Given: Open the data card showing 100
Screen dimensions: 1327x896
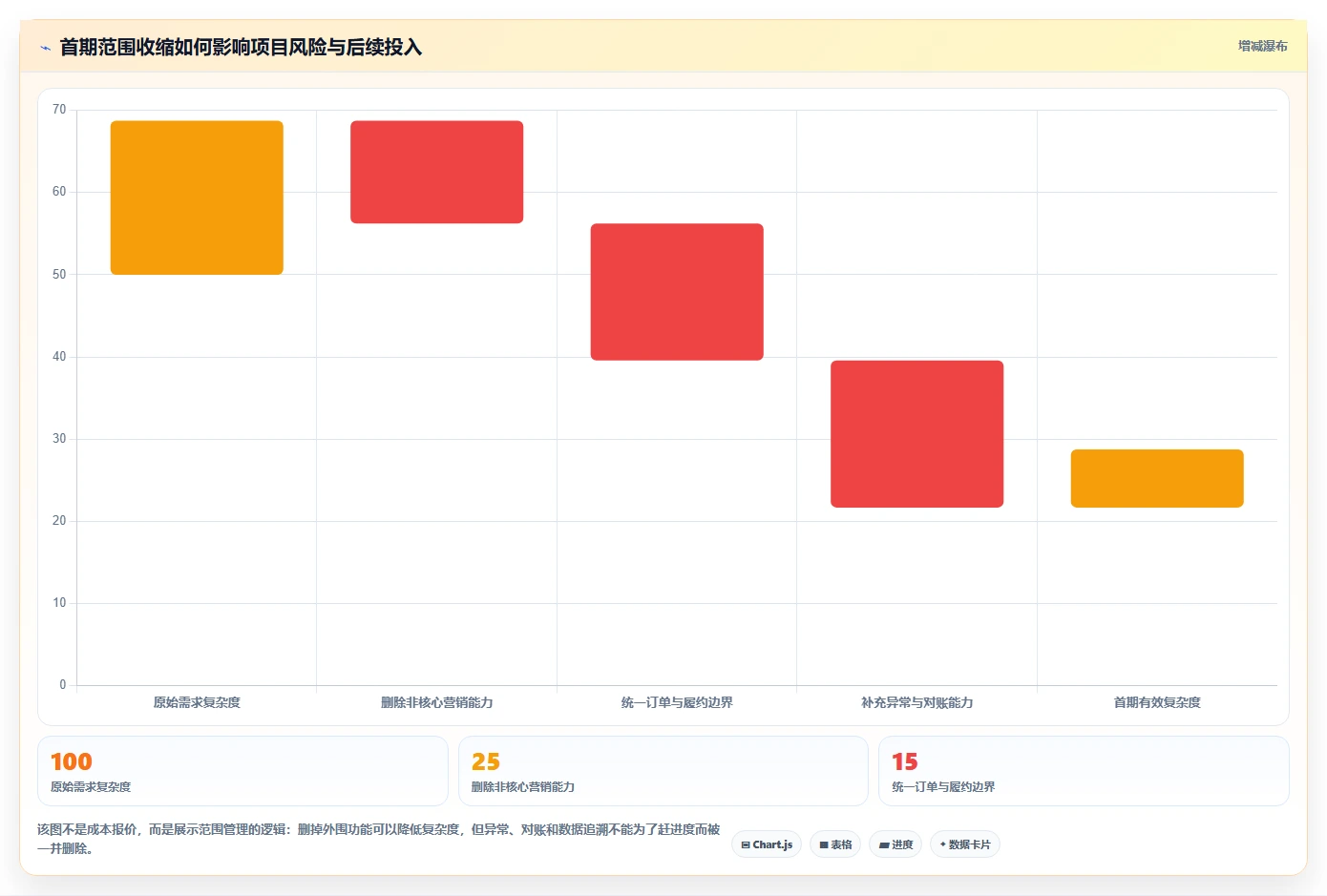Looking at the screenshot, I should [x=242, y=771].
